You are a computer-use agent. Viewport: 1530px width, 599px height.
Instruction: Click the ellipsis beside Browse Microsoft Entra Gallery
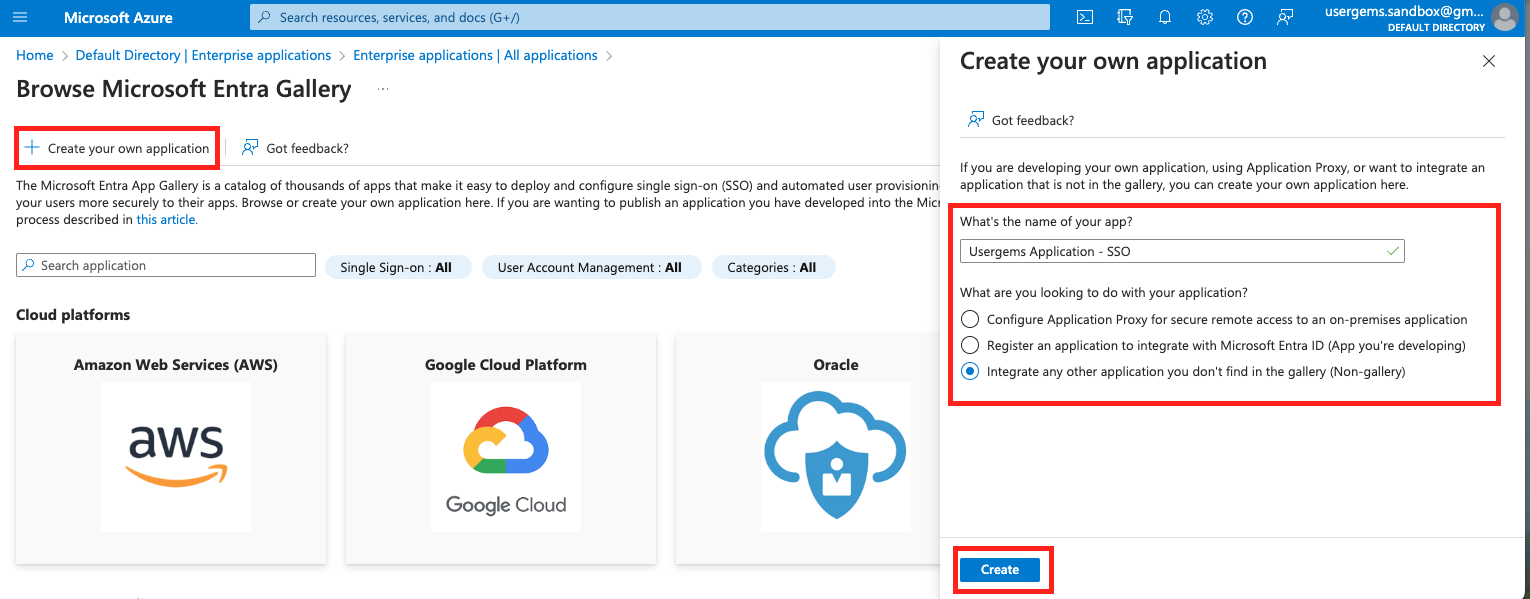click(382, 89)
